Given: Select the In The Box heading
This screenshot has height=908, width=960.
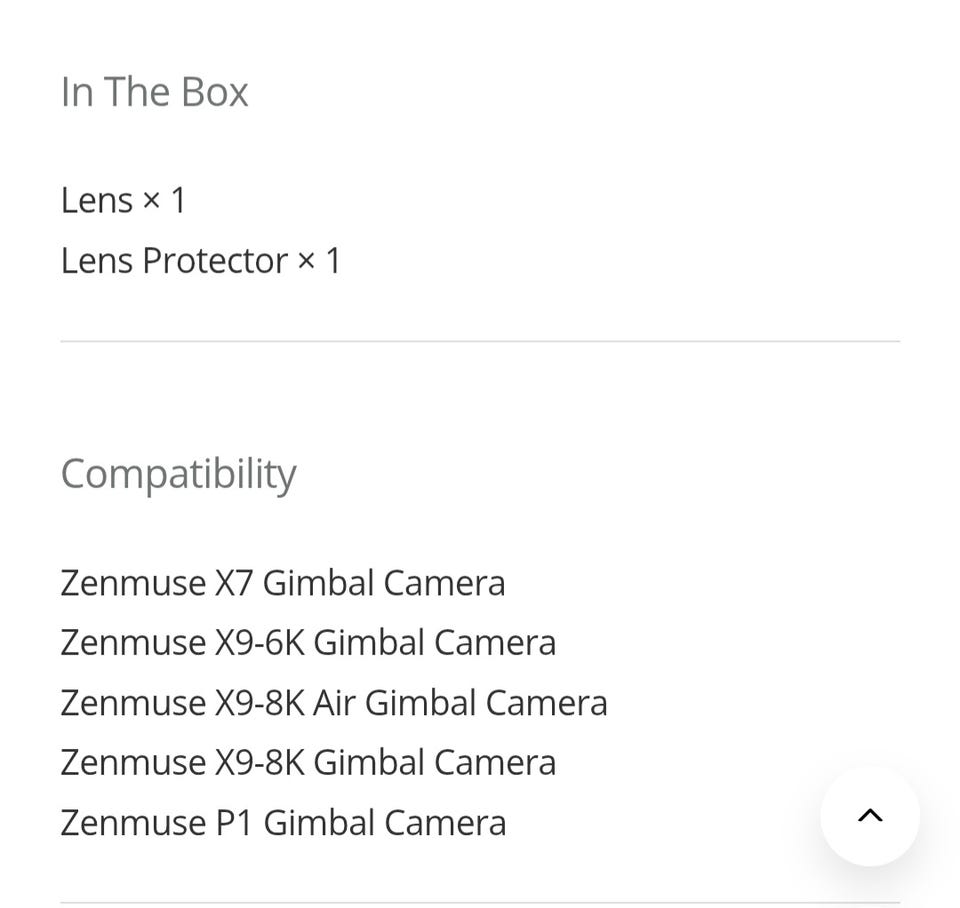Looking at the screenshot, I should 154,92.
